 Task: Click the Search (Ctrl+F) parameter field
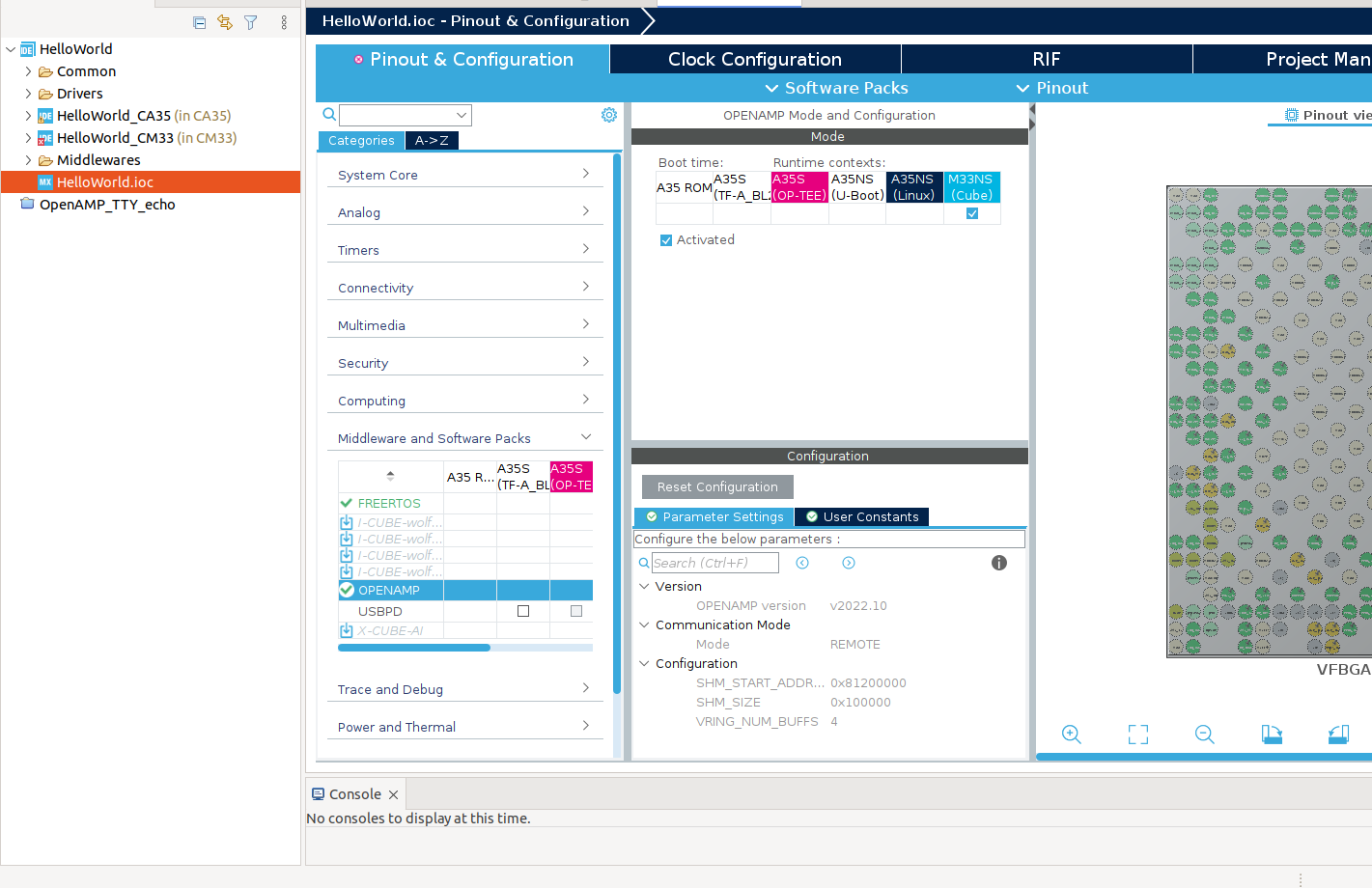pos(714,563)
